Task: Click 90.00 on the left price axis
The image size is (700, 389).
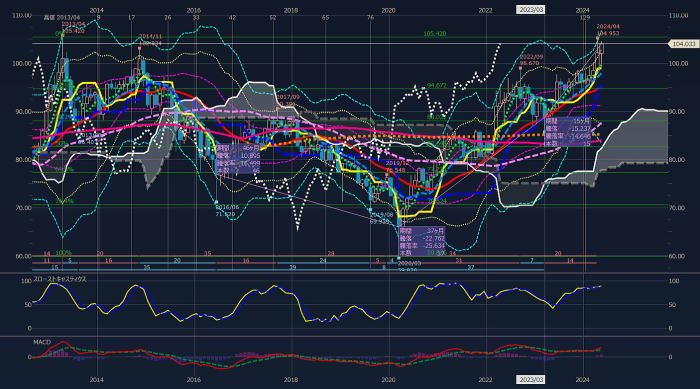Action: click(23, 112)
